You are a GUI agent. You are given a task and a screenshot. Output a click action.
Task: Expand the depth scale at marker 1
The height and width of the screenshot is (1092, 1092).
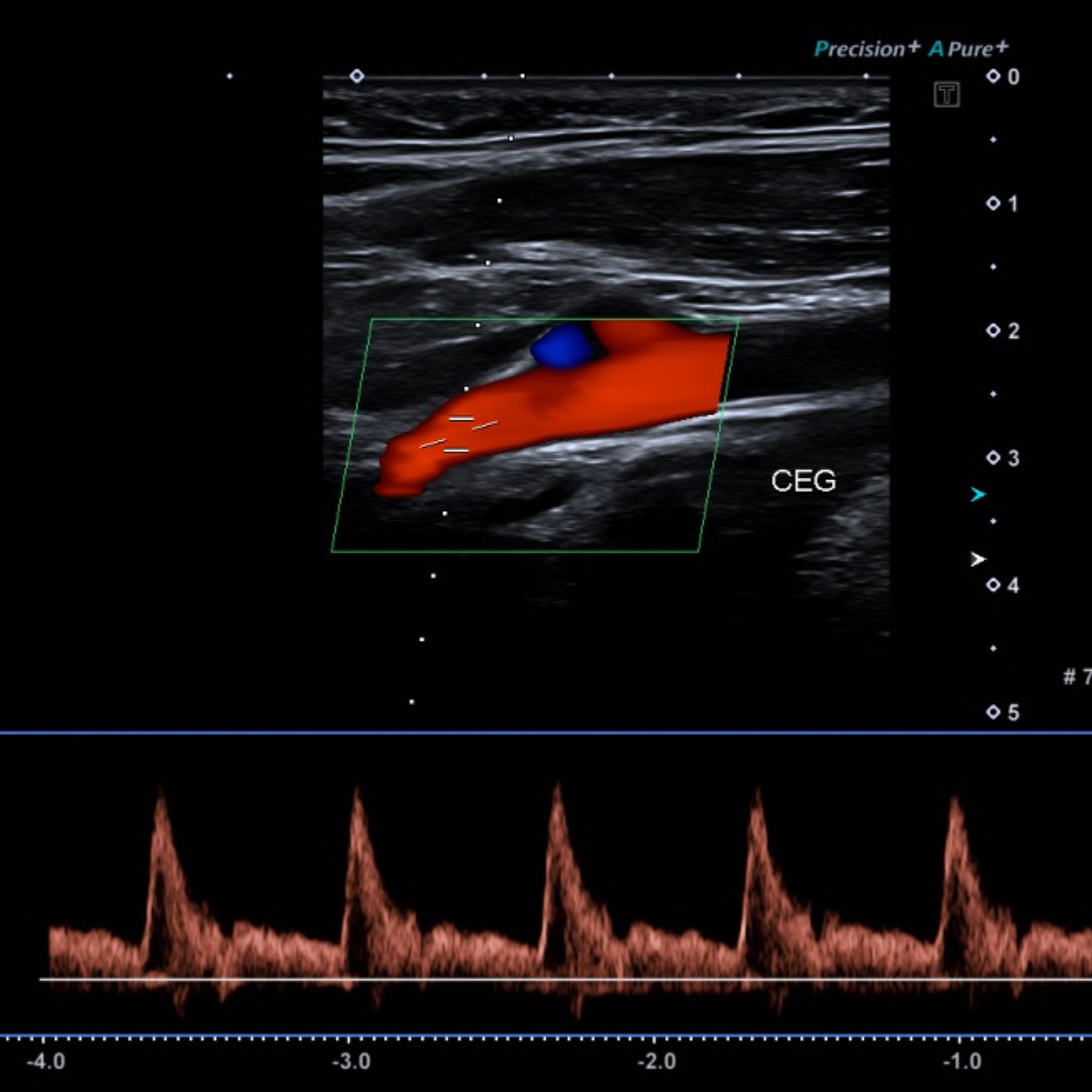[992, 202]
